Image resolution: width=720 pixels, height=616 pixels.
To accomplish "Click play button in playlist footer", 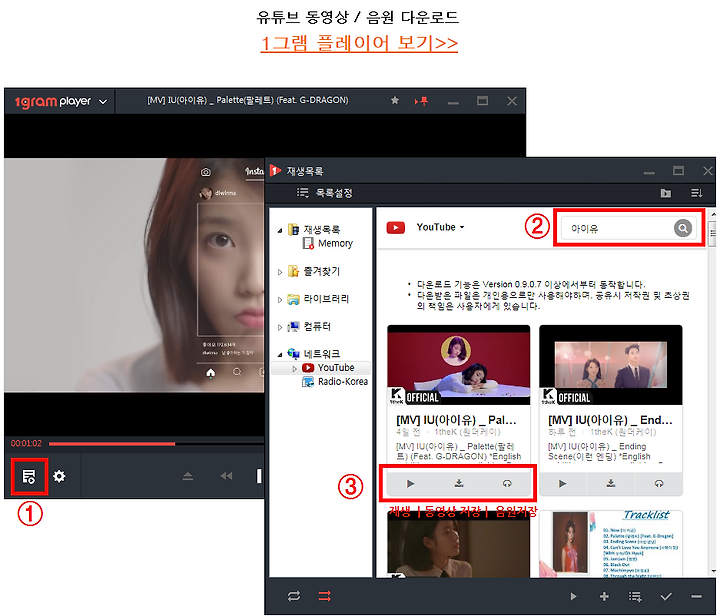I will click(573, 596).
